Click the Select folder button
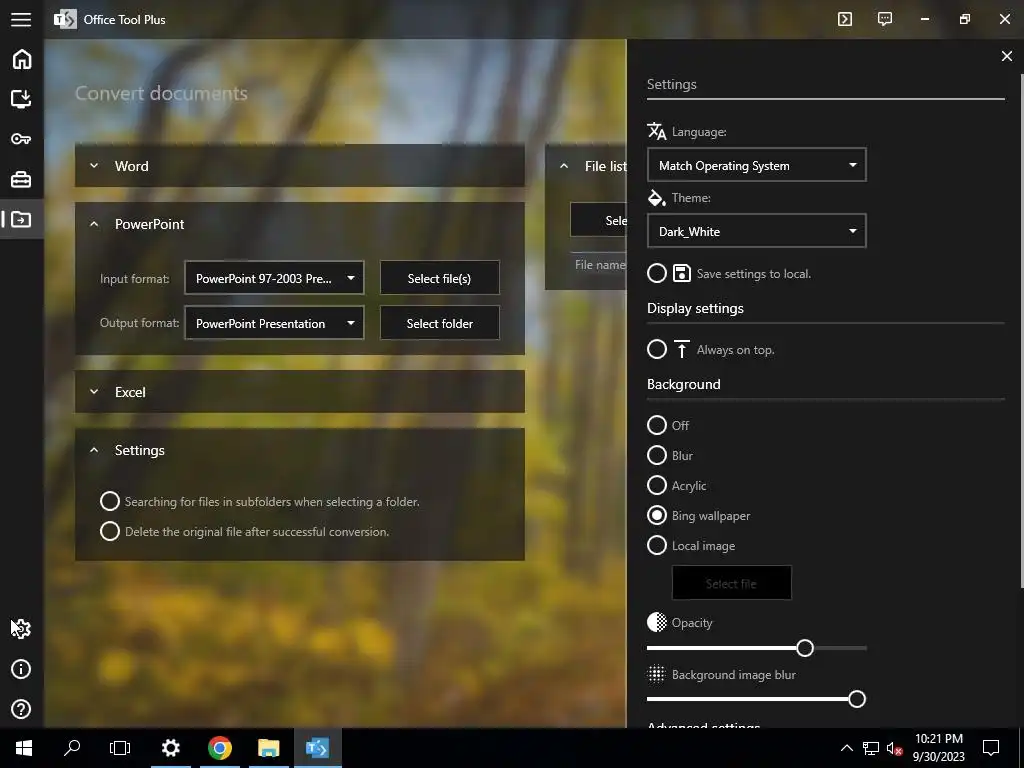 point(440,323)
